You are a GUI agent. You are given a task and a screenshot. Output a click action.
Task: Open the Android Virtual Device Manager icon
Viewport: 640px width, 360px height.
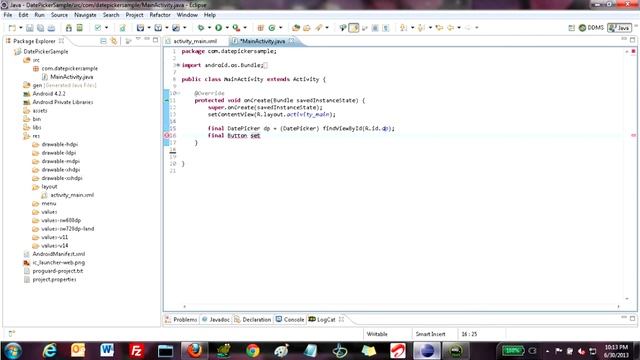click(80, 28)
